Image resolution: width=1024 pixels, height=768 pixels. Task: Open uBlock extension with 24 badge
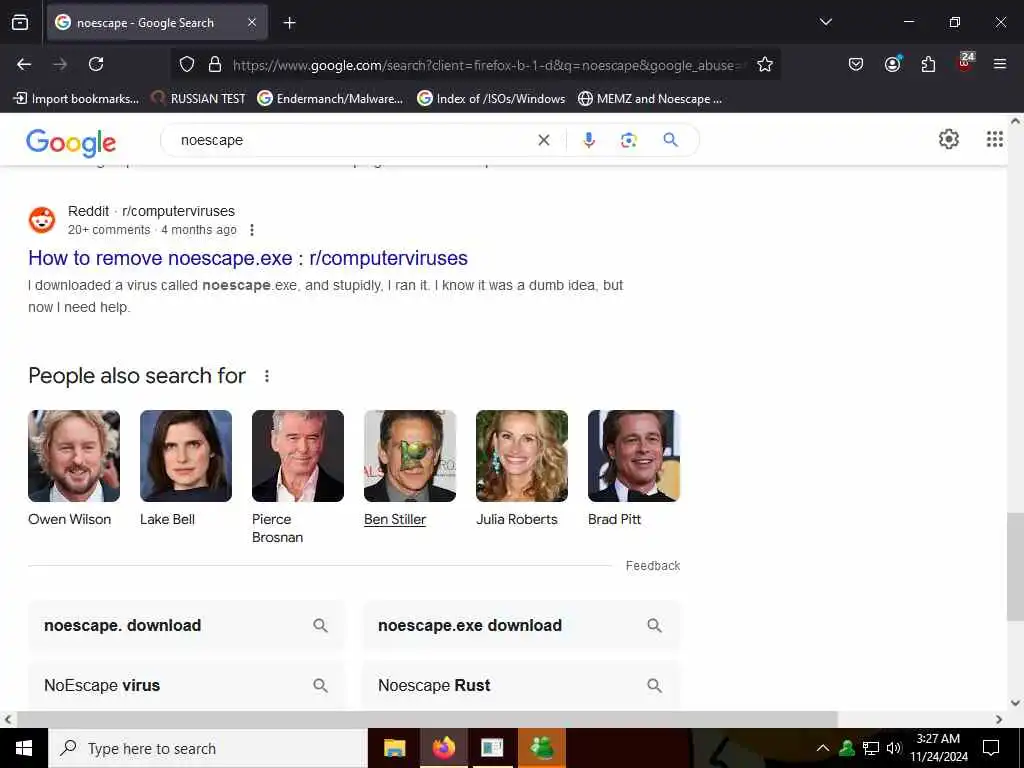[965, 63]
